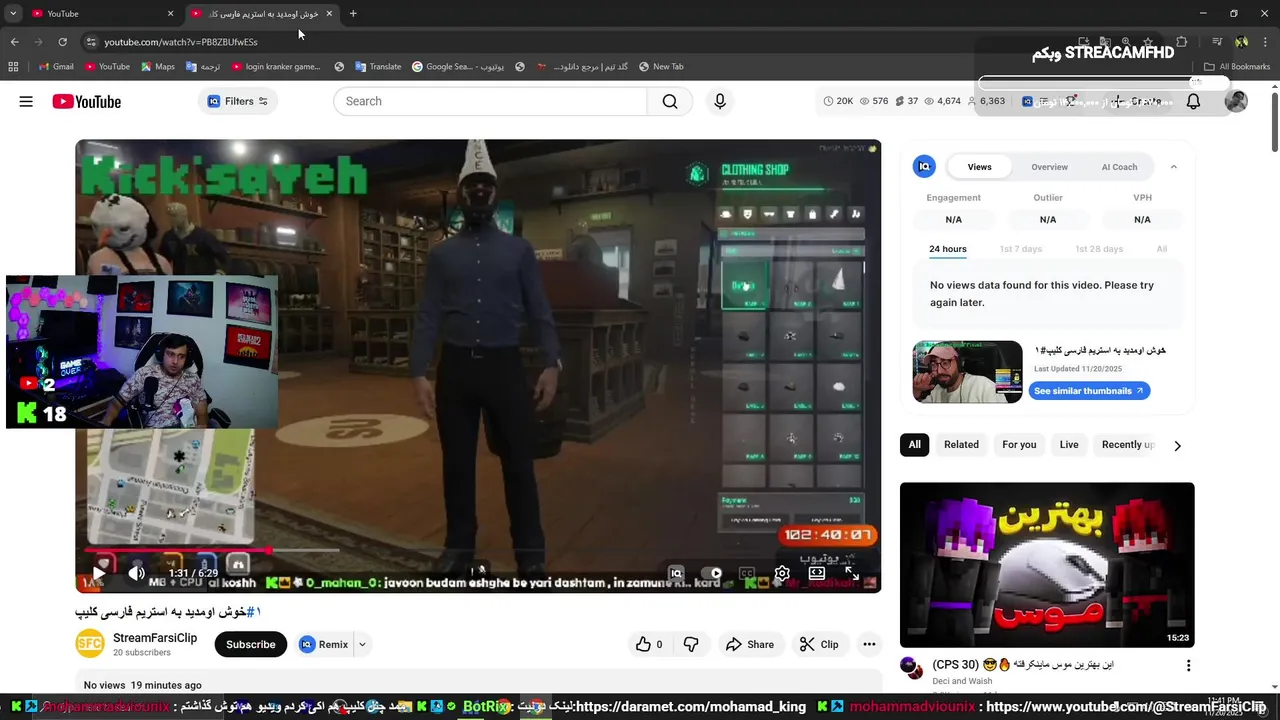This screenshot has height=720, width=1280.
Task: Open the vidIQ Filters options
Action: pos(238,101)
